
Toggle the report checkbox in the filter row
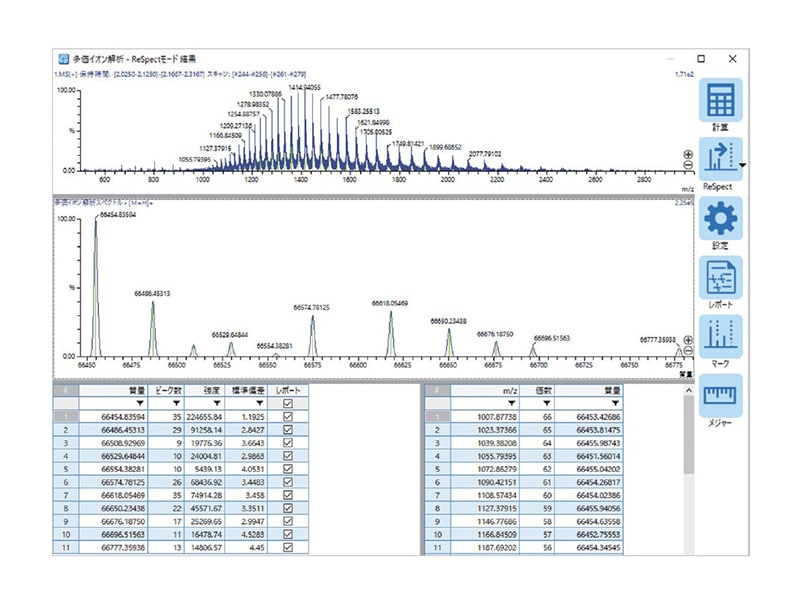coord(288,404)
